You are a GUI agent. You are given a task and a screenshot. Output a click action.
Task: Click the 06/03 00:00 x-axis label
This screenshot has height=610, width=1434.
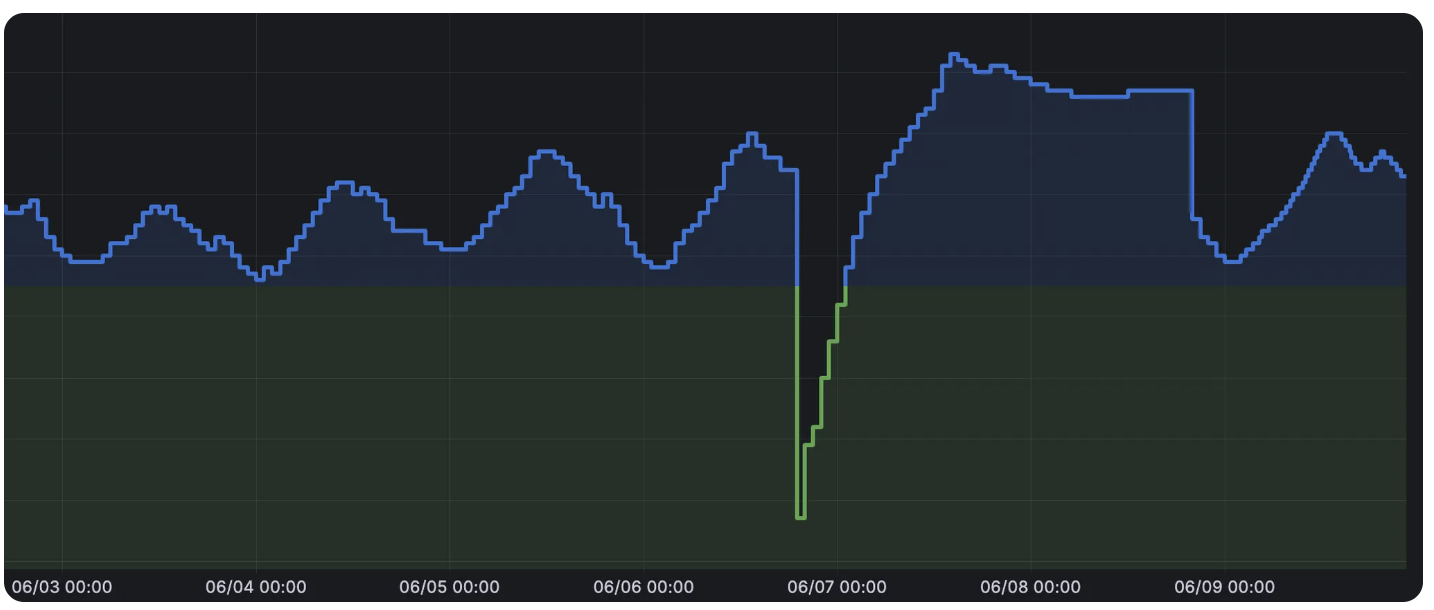click(62, 587)
